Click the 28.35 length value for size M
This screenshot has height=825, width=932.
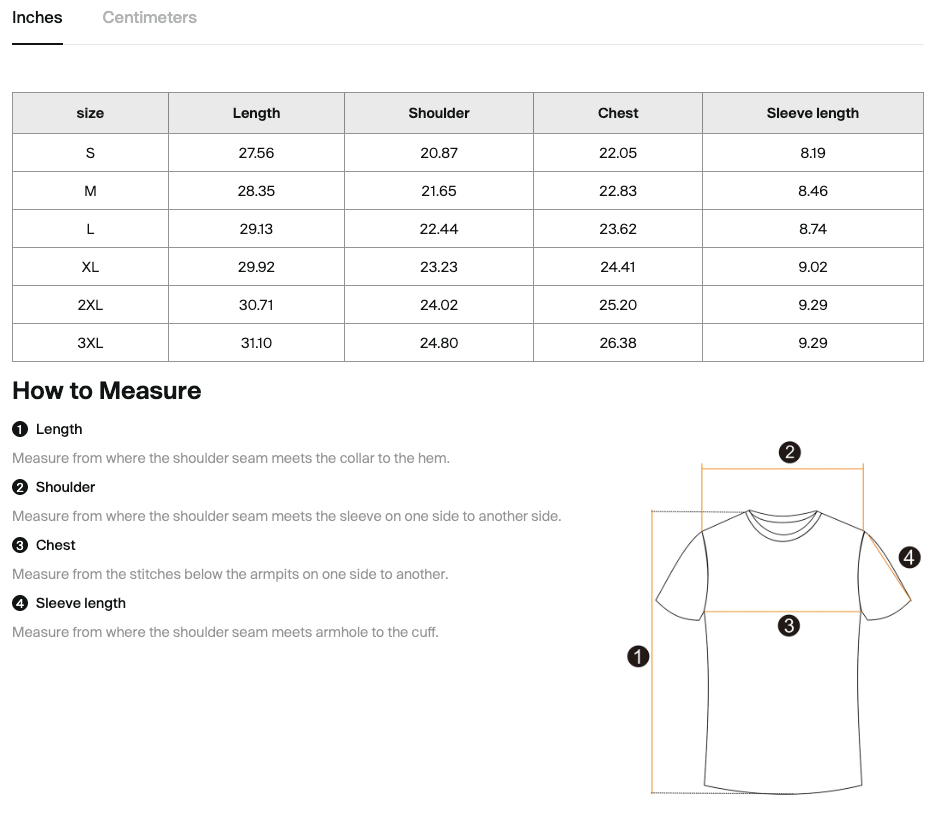point(256,191)
